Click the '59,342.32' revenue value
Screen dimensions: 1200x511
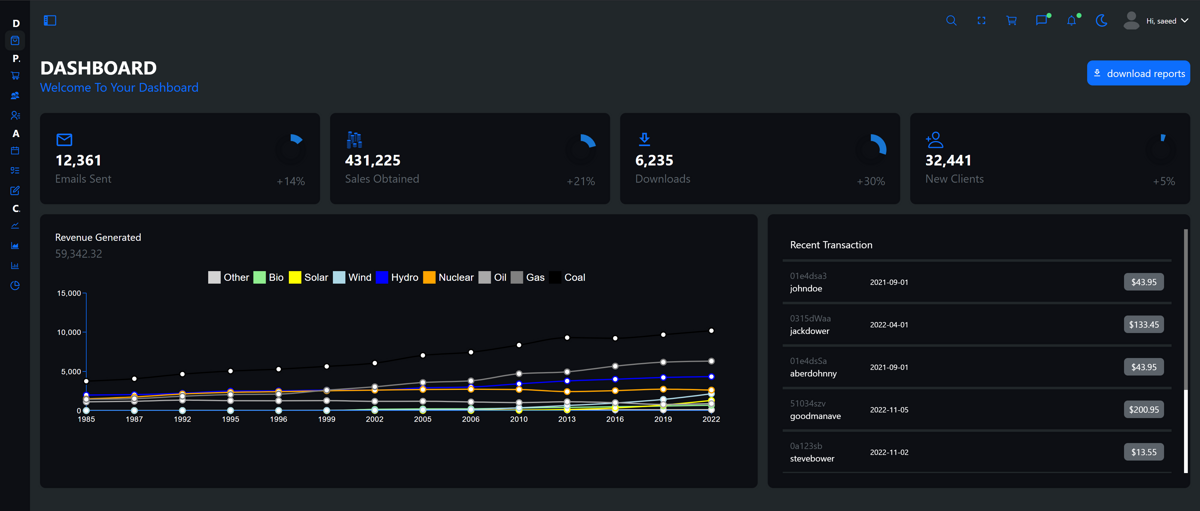pyautogui.click(x=79, y=254)
